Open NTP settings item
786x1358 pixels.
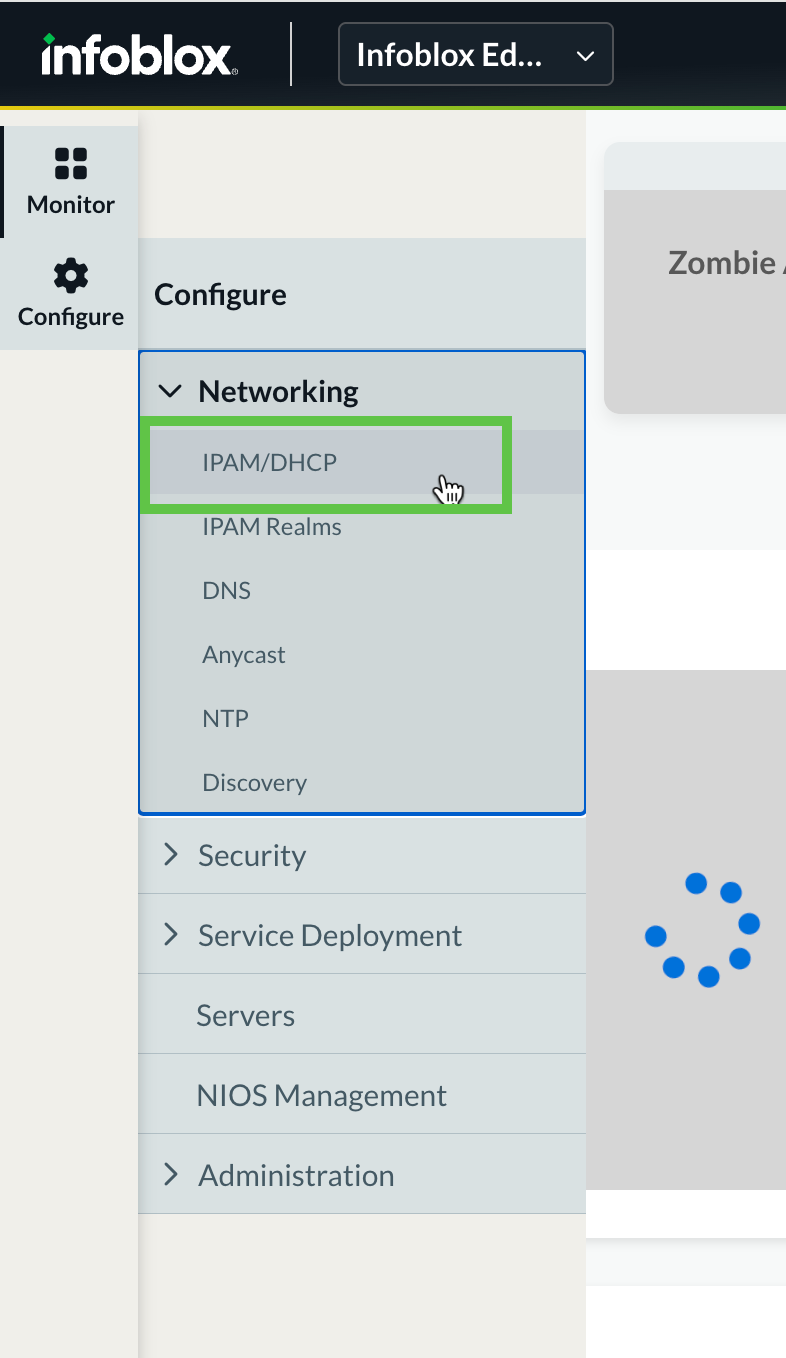(x=226, y=719)
